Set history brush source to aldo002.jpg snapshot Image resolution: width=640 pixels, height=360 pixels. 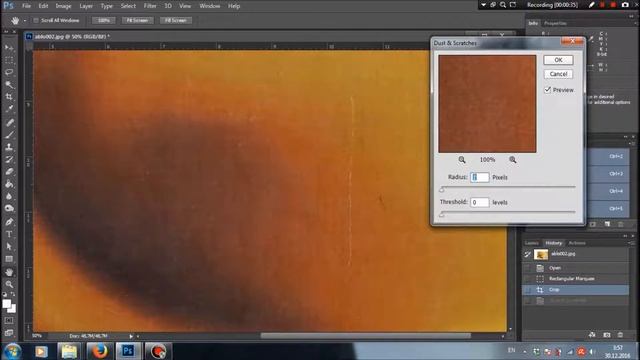tap(527, 254)
